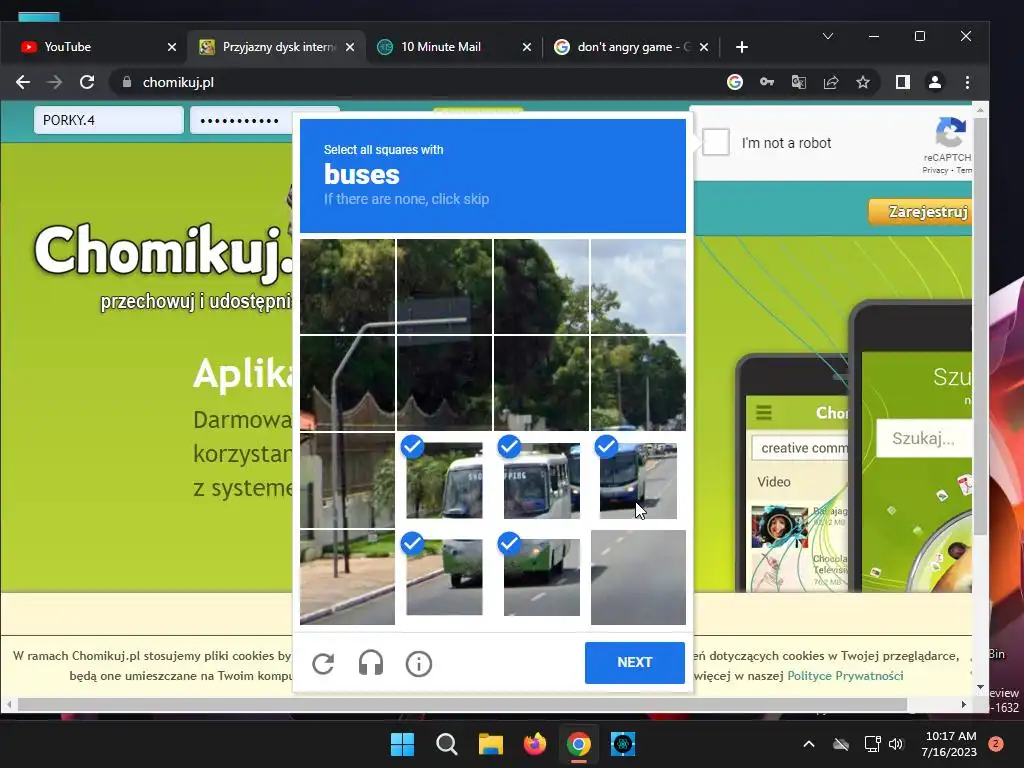Screen dimensions: 1024x768
Task: Deselect the middle bus tile with side windows
Action: pos(541,480)
